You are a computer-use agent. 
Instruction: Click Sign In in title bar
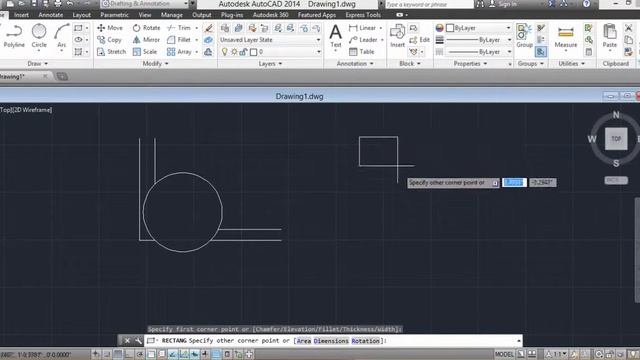click(503, 4)
